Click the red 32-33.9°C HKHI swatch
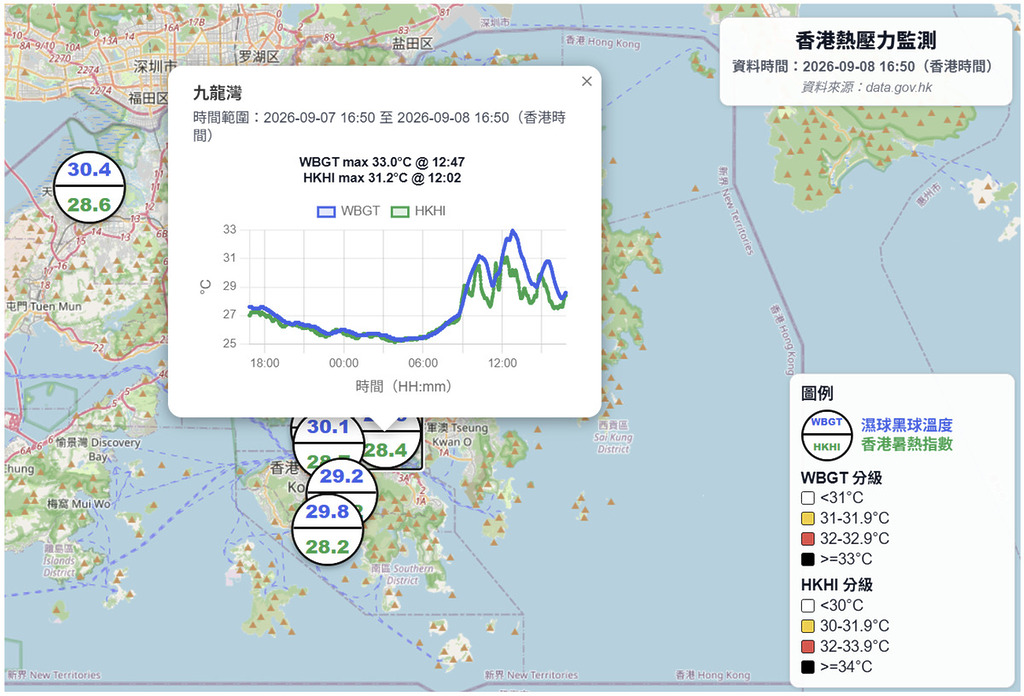1024x696 pixels. [808, 646]
